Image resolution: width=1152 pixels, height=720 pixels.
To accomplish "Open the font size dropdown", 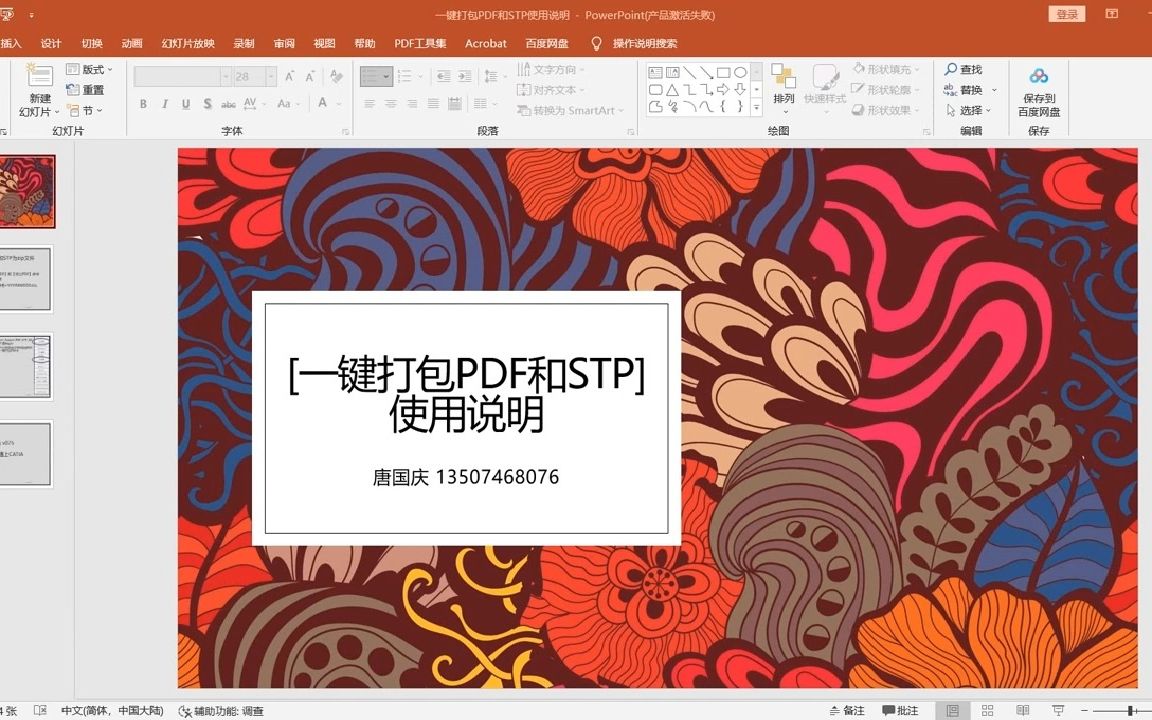I will [x=272, y=75].
